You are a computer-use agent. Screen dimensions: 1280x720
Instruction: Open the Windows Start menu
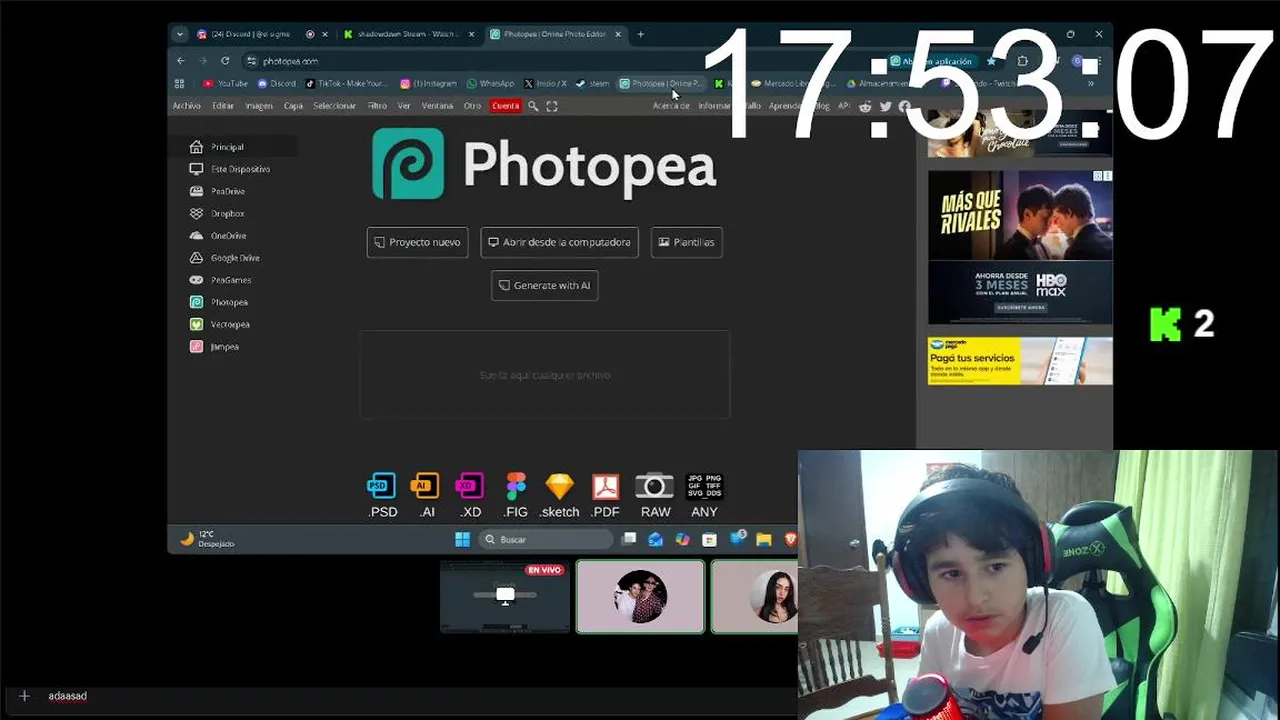pyautogui.click(x=462, y=539)
